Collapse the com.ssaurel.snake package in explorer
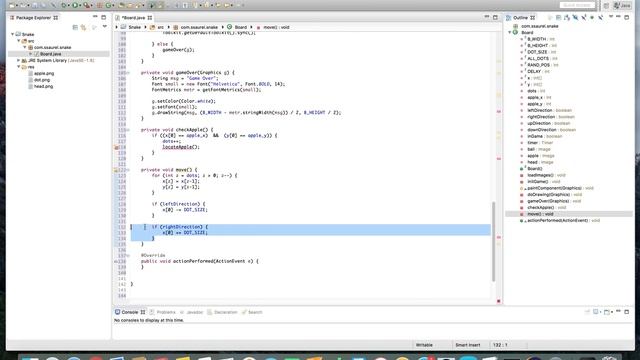Image resolution: width=640 pixels, height=360 pixels. point(25,47)
